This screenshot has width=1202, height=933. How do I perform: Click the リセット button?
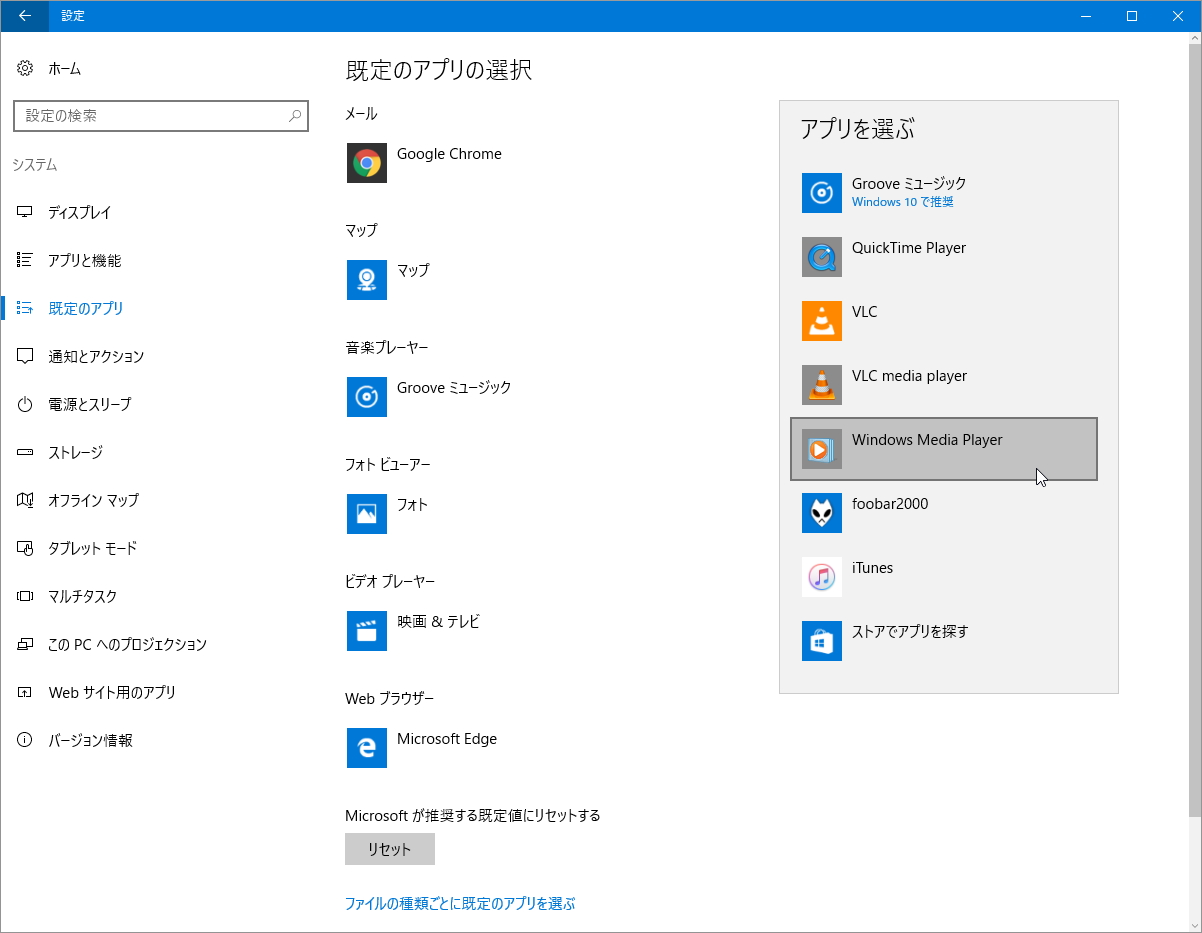point(390,849)
